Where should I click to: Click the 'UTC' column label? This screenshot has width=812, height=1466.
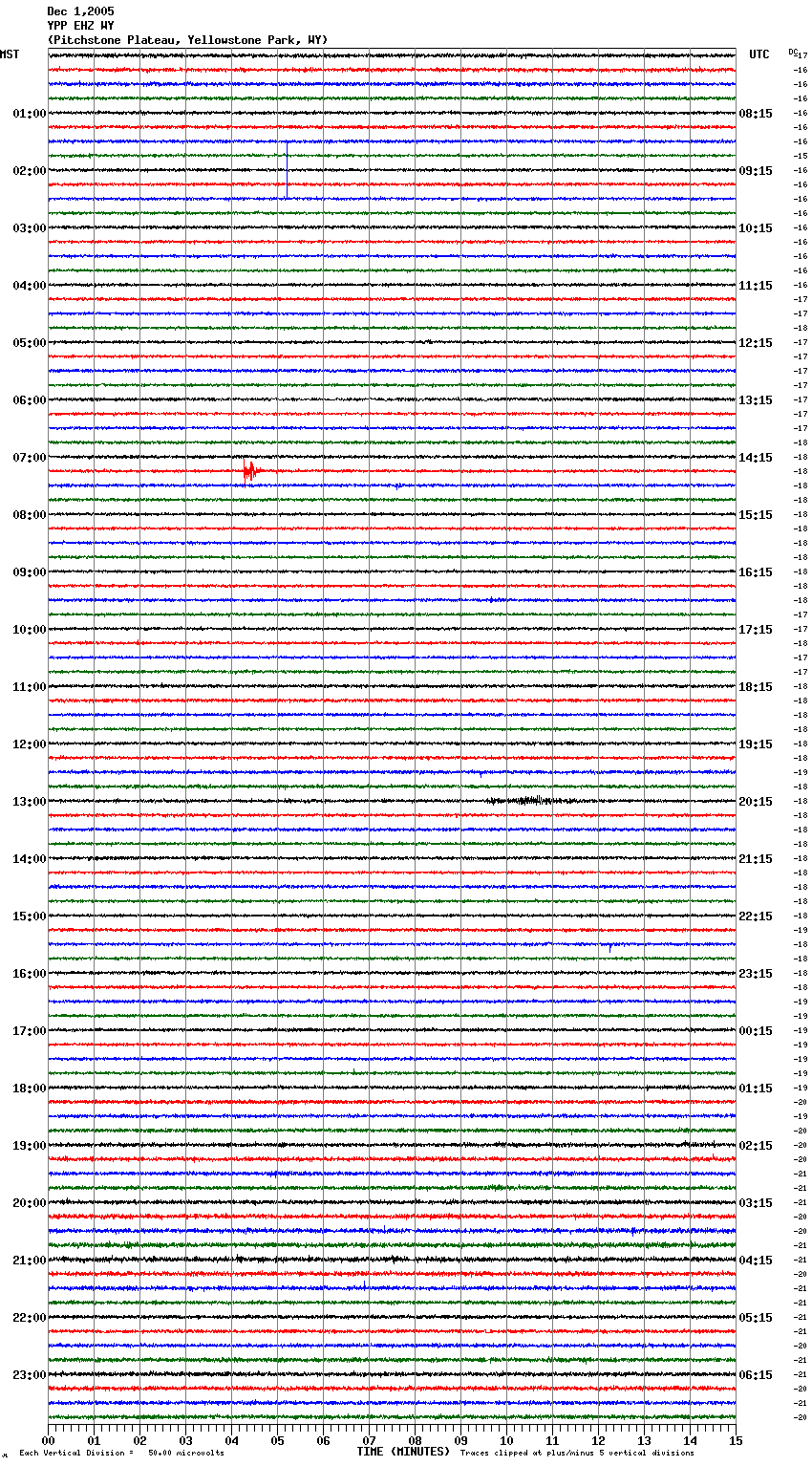[759, 54]
